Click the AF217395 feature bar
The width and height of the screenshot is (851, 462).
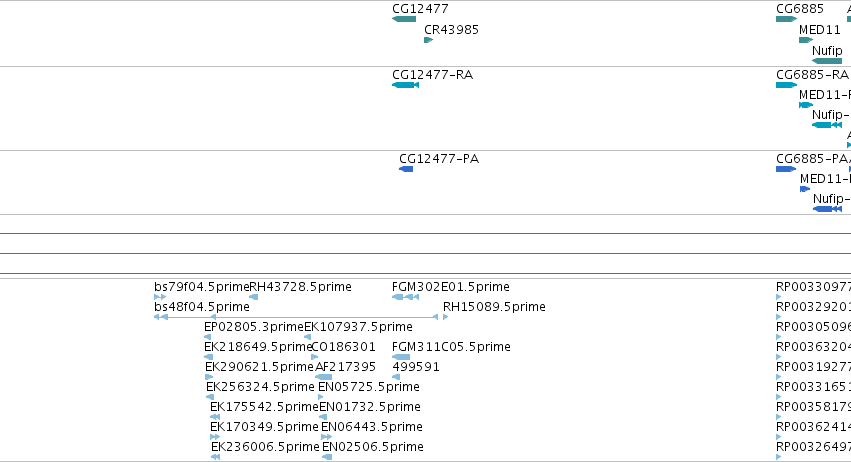tap(323, 377)
